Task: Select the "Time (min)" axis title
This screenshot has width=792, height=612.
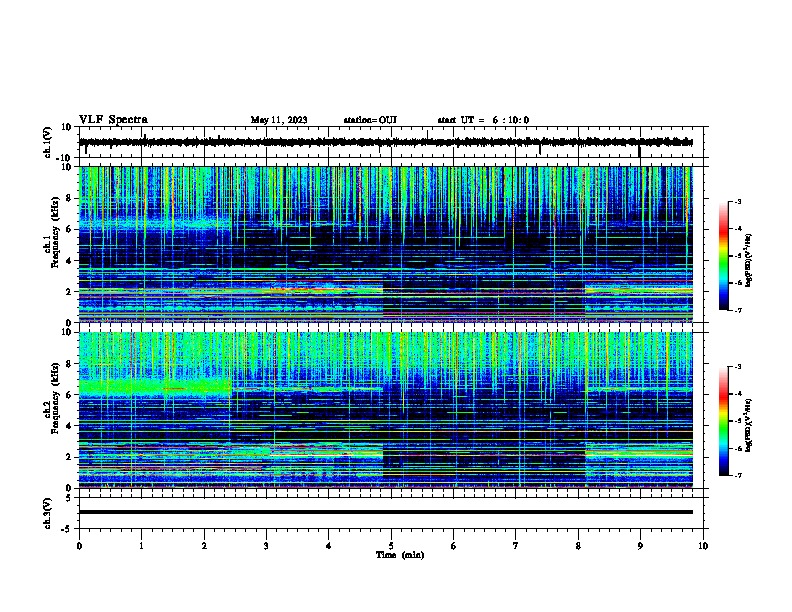Action: click(x=400, y=555)
